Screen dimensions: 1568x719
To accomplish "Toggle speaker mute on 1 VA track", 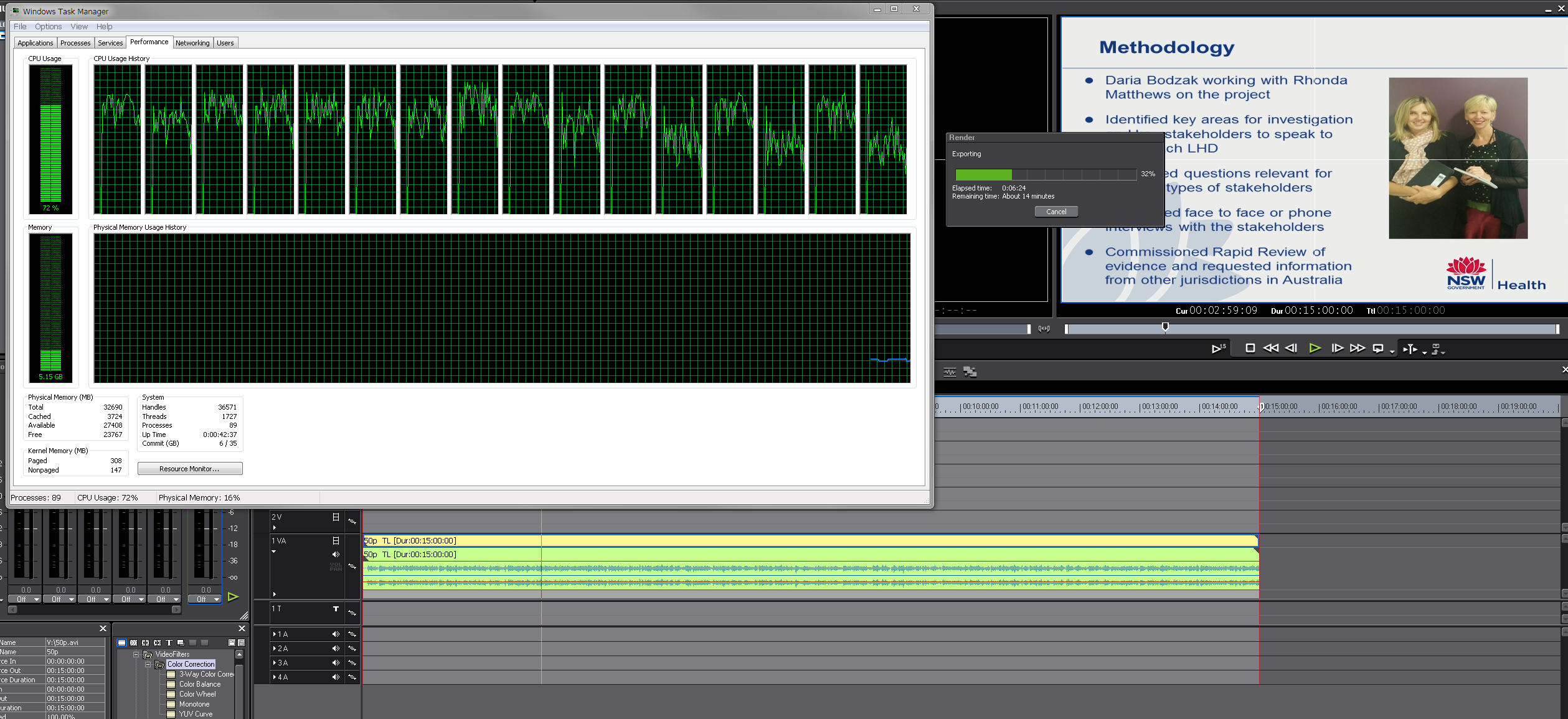I will (x=336, y=554).
